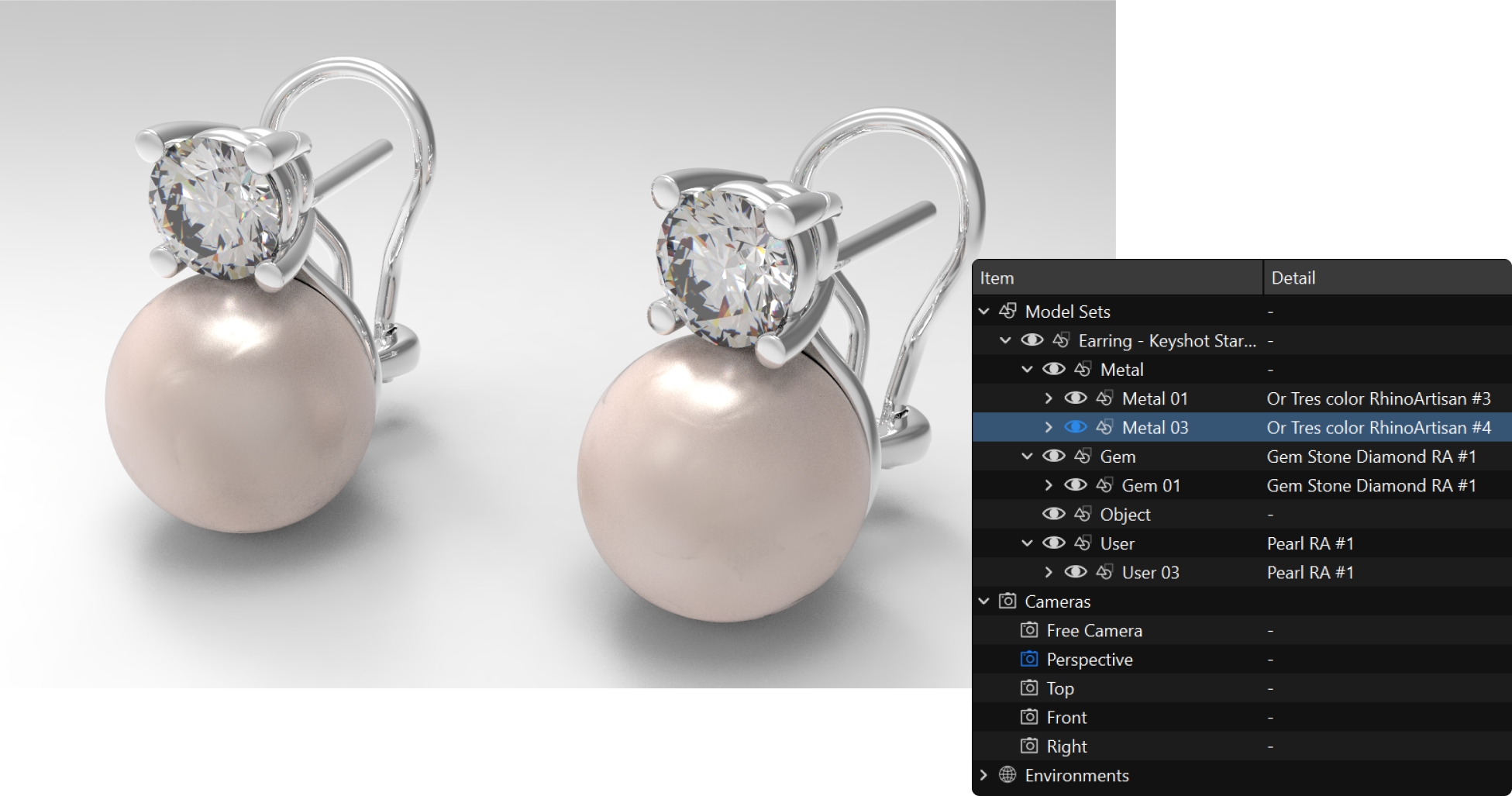Expand the Metal 03 node
1512x796 pixels.
[1049, 427]
